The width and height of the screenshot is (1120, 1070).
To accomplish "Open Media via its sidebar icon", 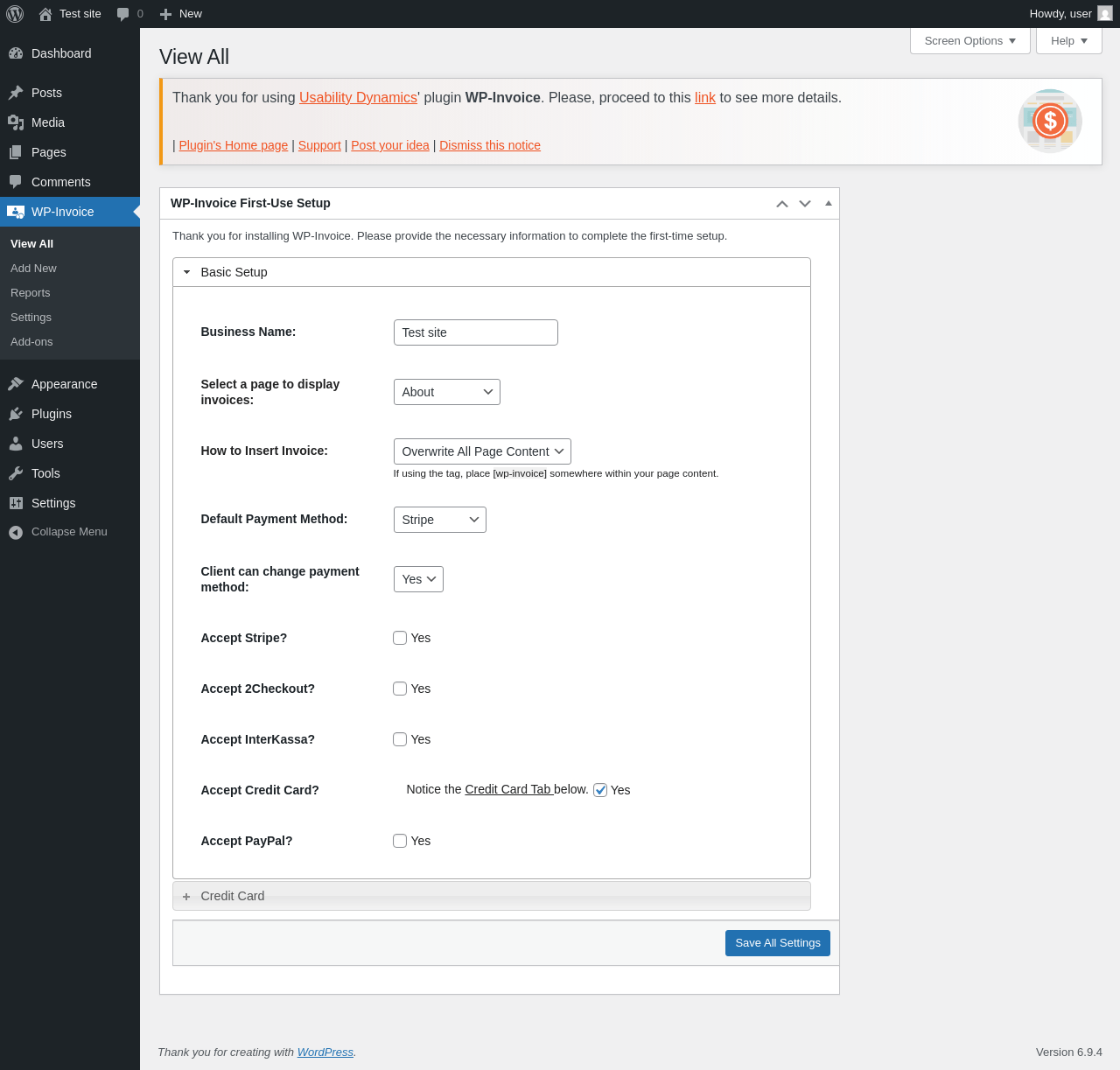I will click(16, 122).
